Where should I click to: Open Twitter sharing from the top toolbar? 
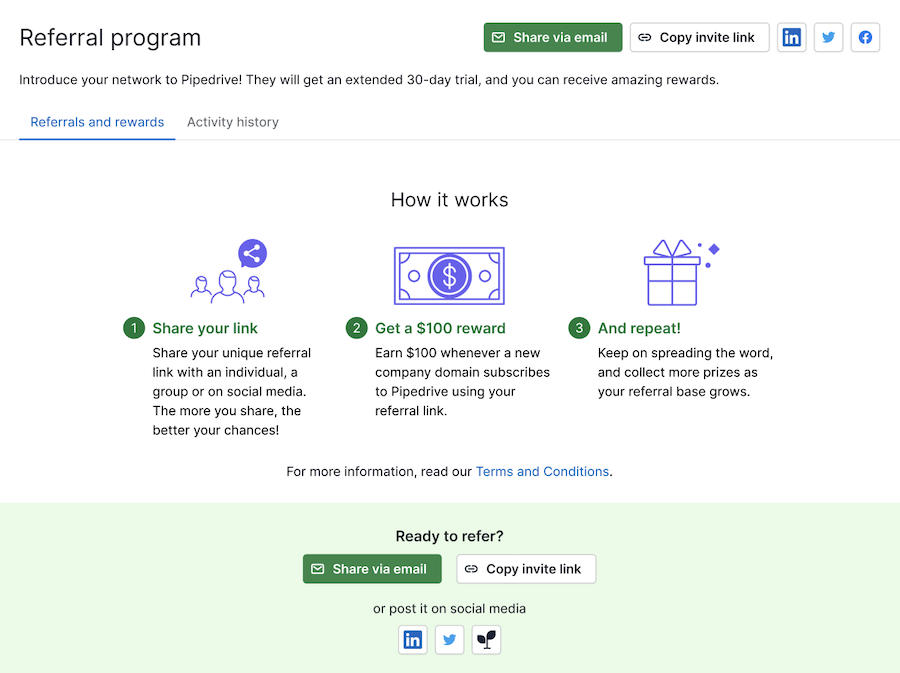point(828,37)
